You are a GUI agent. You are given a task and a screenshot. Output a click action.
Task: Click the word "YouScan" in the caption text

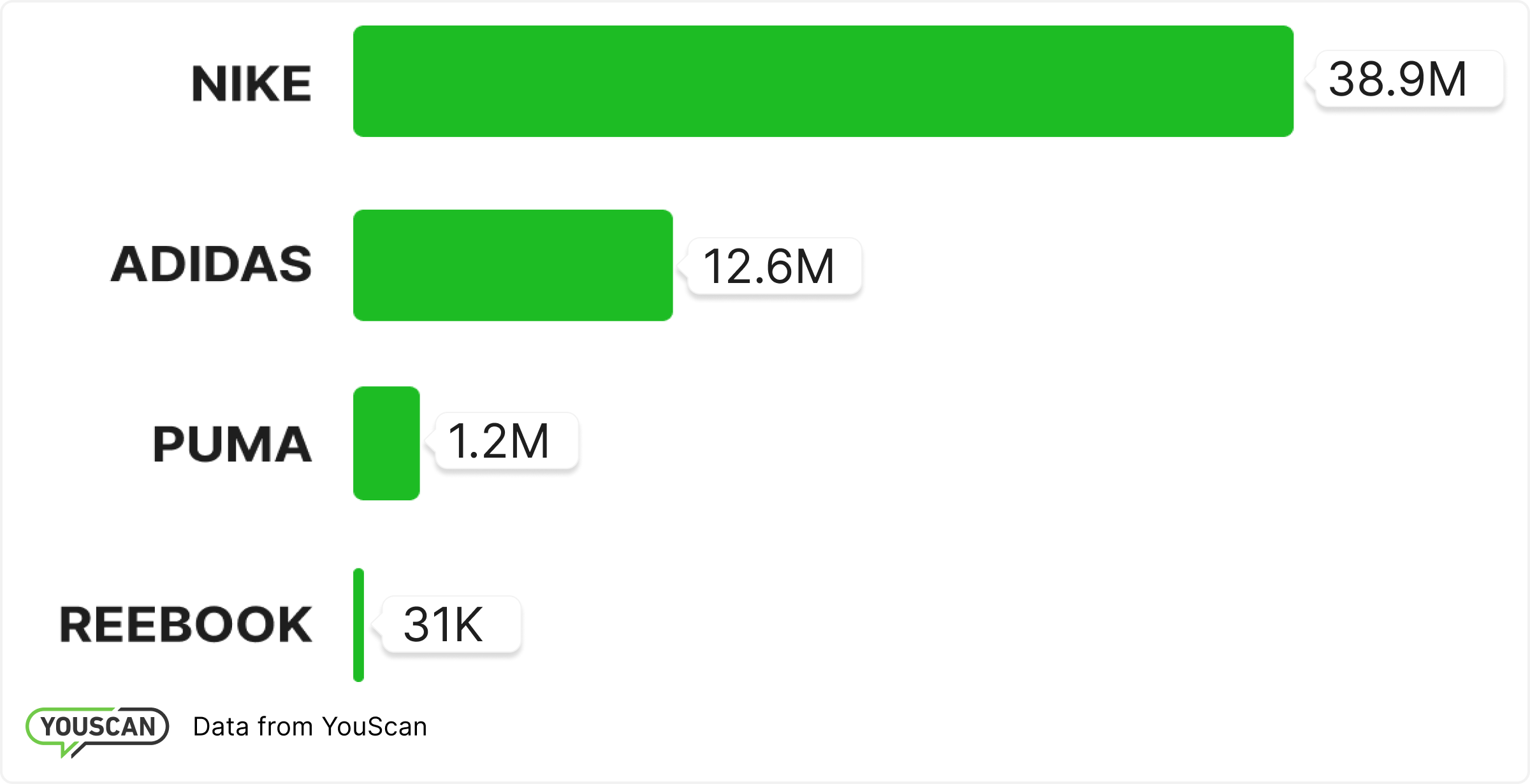click(x=374, y=727)
